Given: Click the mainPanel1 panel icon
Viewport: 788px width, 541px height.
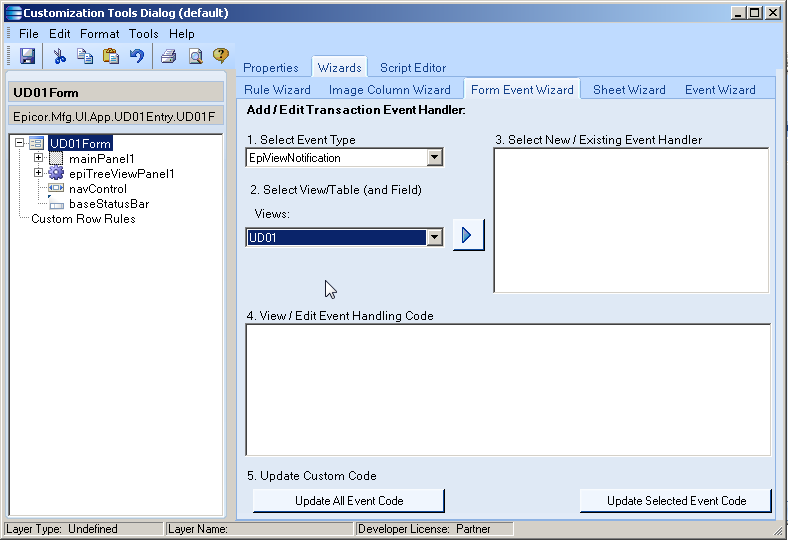Looking at the screenshot, I should coord(56,159).
